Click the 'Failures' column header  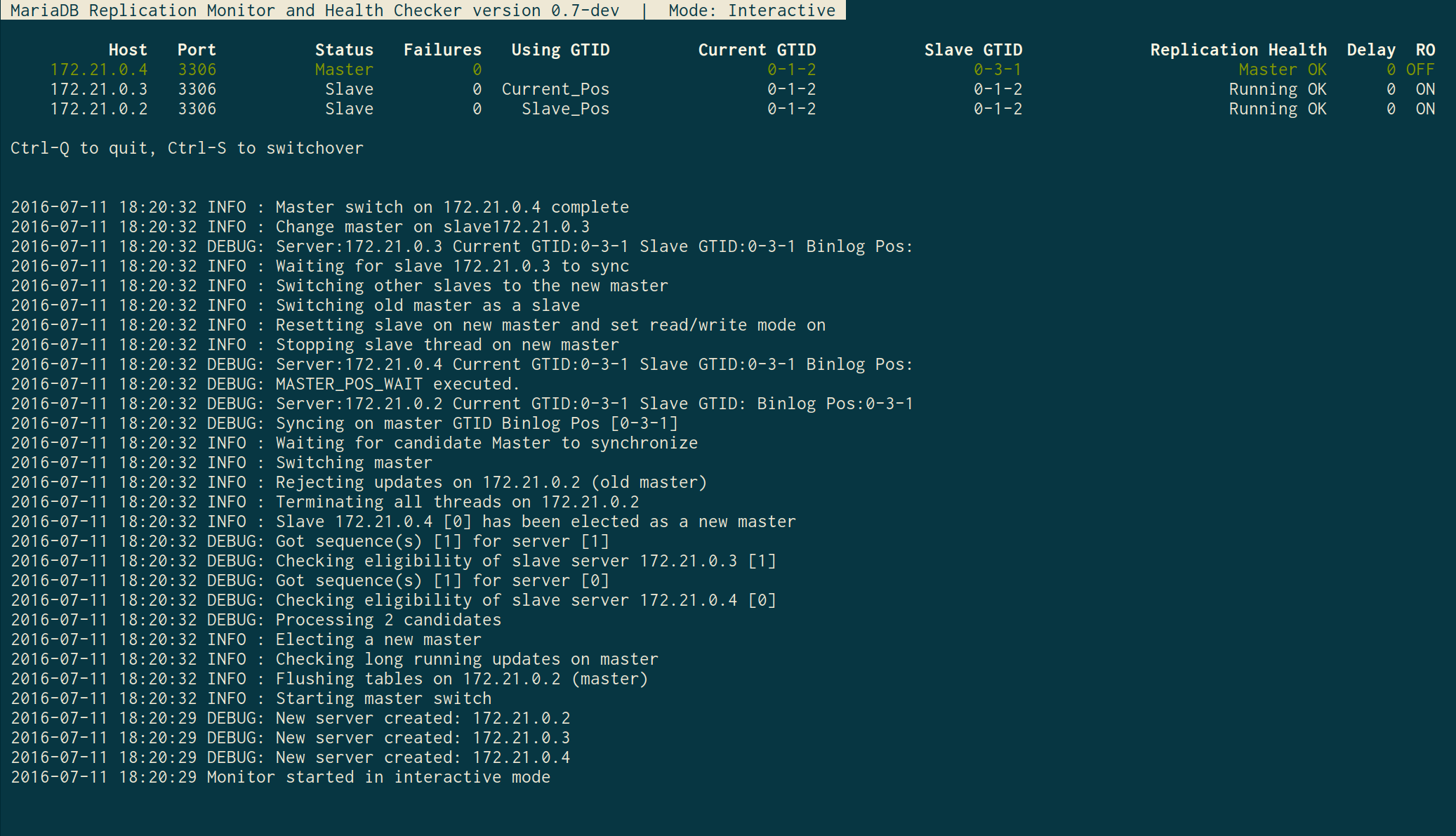pyautogui.click(x=442, y=50)
